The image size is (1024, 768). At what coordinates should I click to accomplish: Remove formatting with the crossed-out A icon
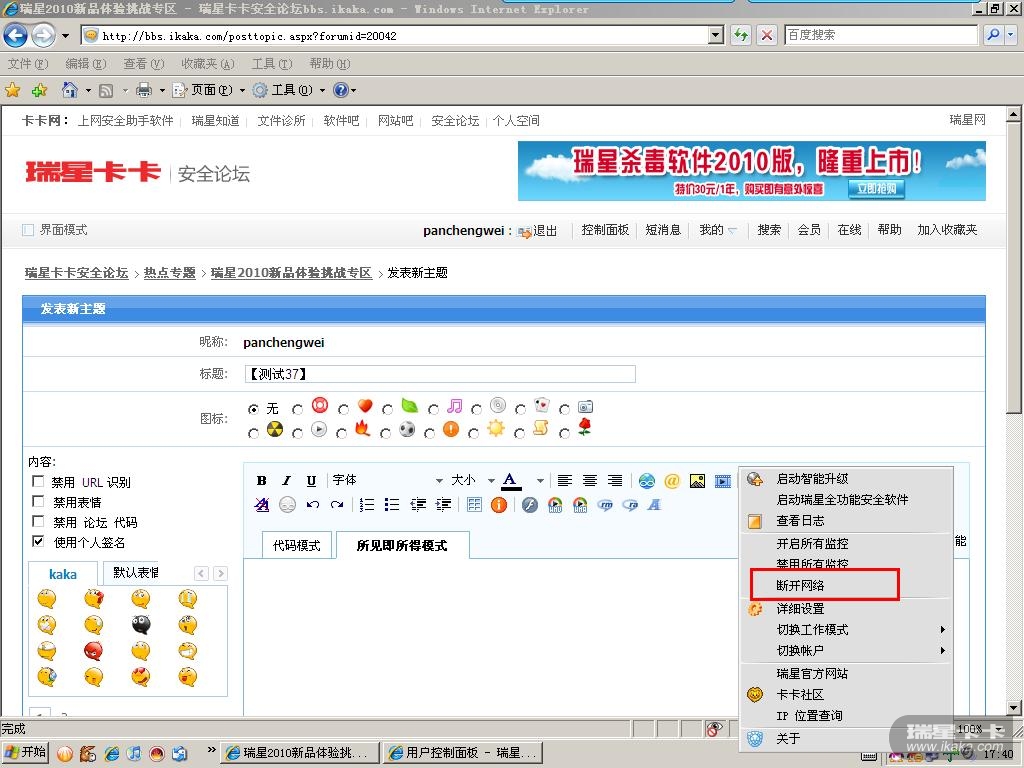point(262,505)
